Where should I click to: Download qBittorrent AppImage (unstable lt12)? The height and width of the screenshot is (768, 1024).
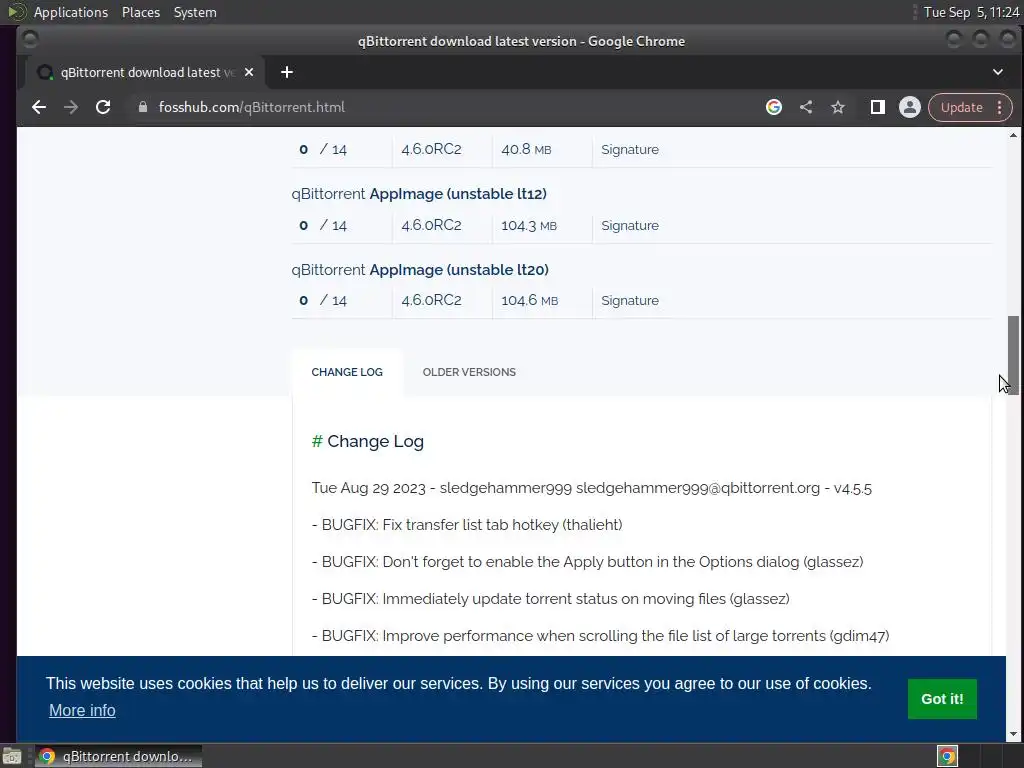tap(419, 194)
